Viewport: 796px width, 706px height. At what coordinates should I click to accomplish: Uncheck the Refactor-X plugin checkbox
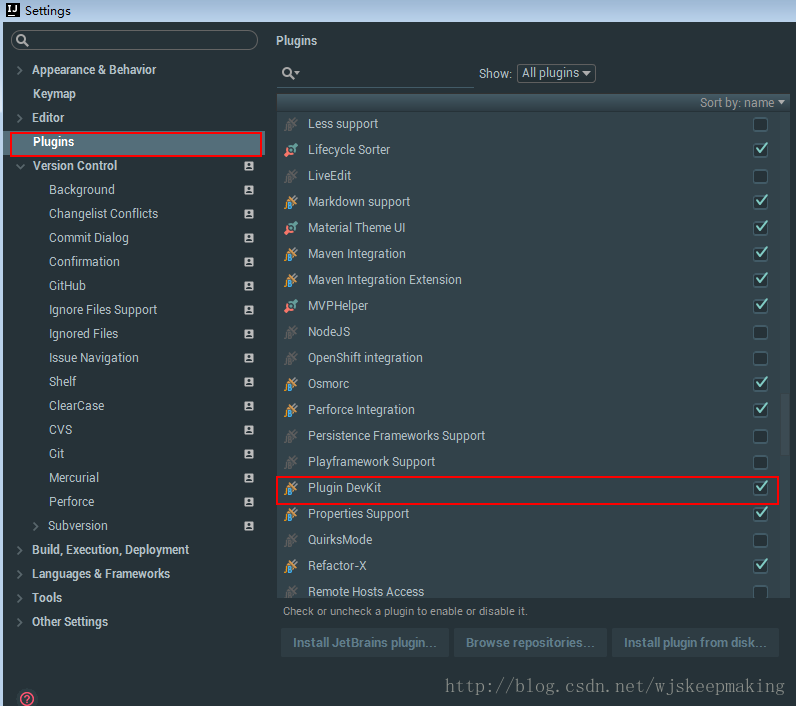coord(760,565)
